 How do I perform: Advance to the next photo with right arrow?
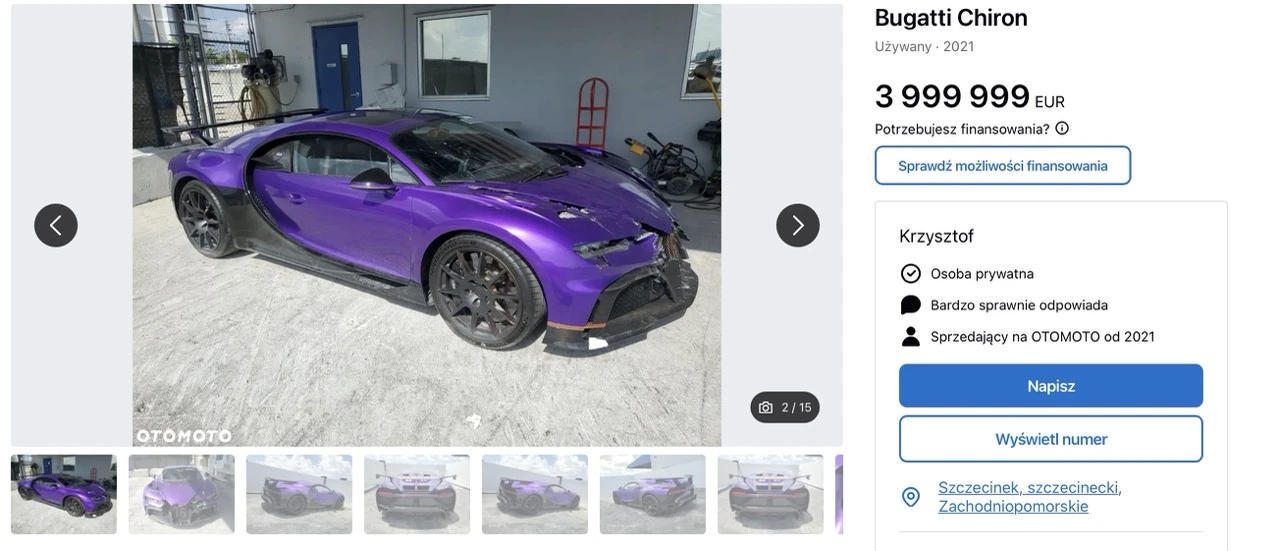tap(798, 225)
